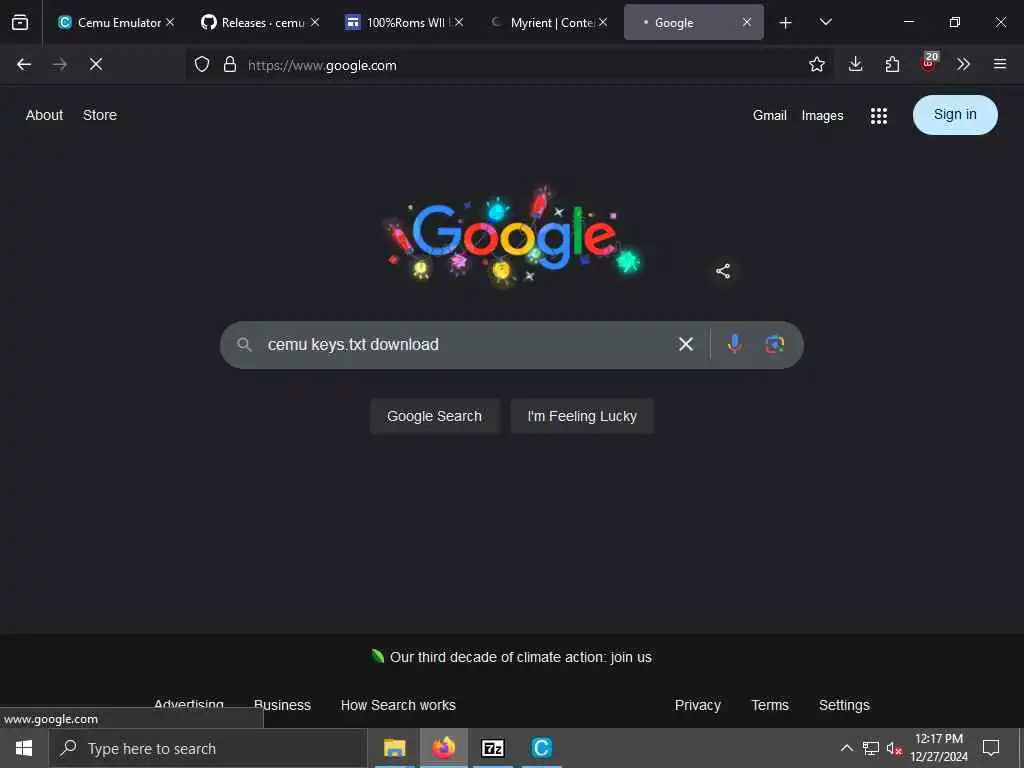Open the Google Store link
The height and width of the screenshot is (768, 1024).
tap(100, 115)
